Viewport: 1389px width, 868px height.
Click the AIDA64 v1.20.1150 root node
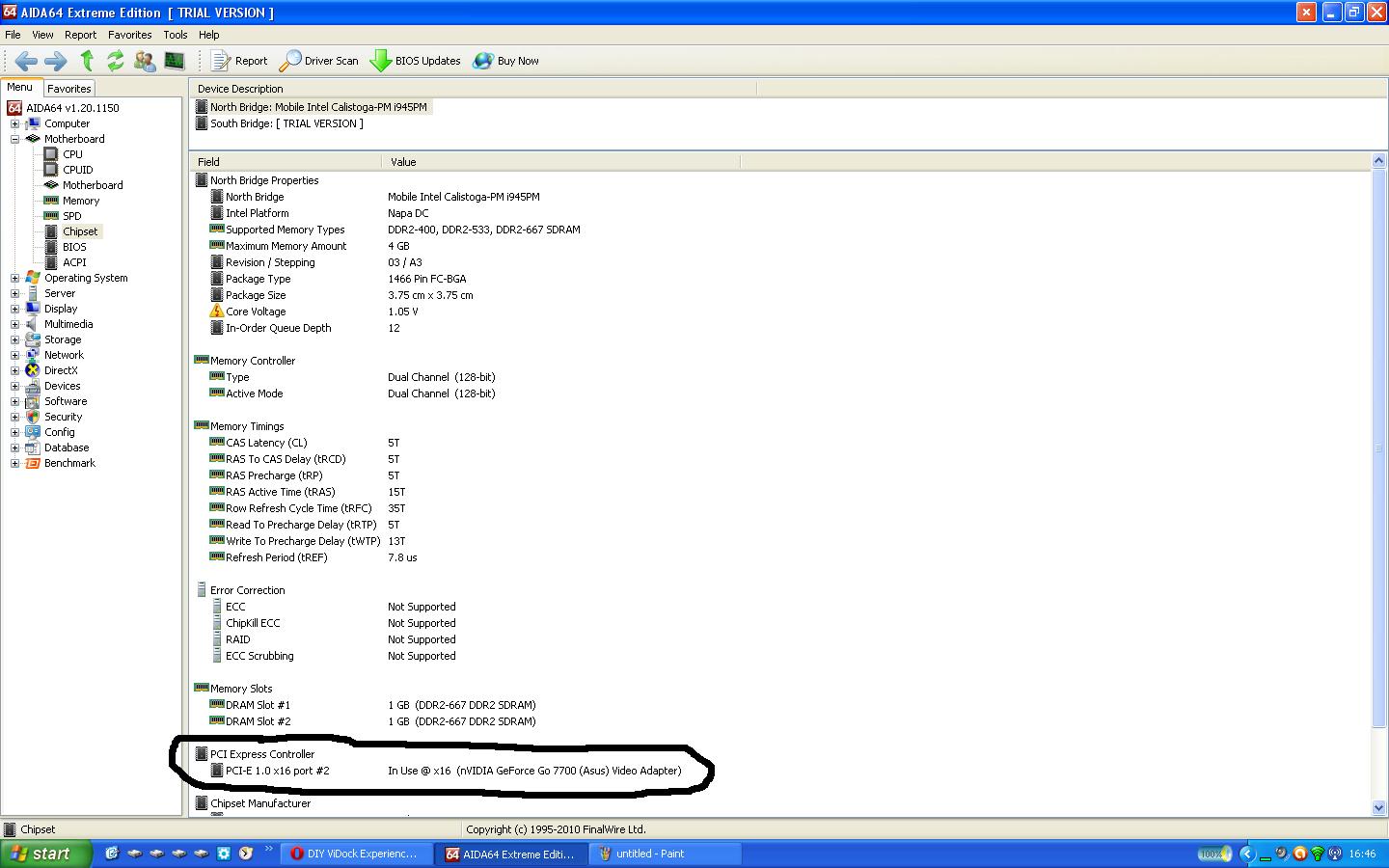tap(72, 108)
